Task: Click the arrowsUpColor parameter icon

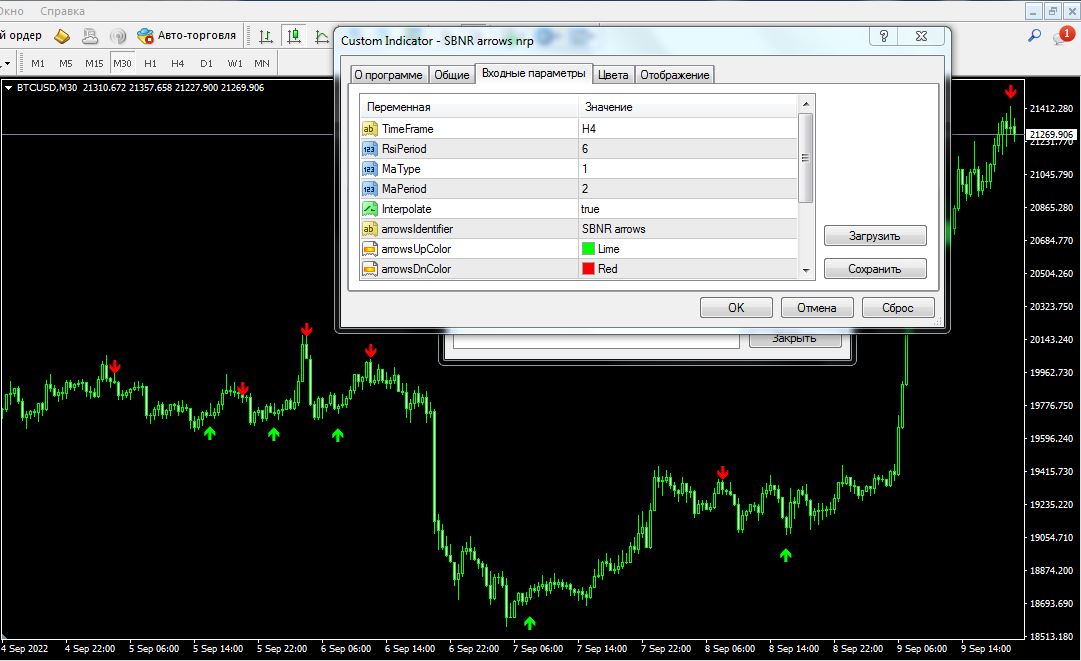Action: click(x=370, y=249)
